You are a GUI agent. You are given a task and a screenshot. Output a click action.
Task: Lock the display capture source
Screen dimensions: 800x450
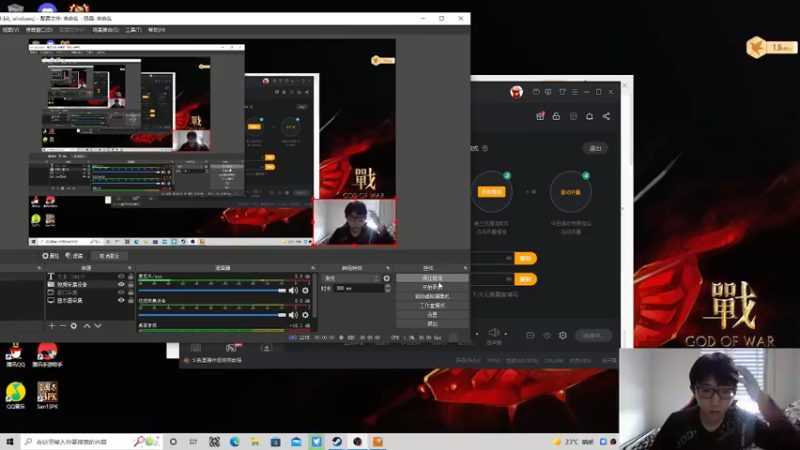131,301
